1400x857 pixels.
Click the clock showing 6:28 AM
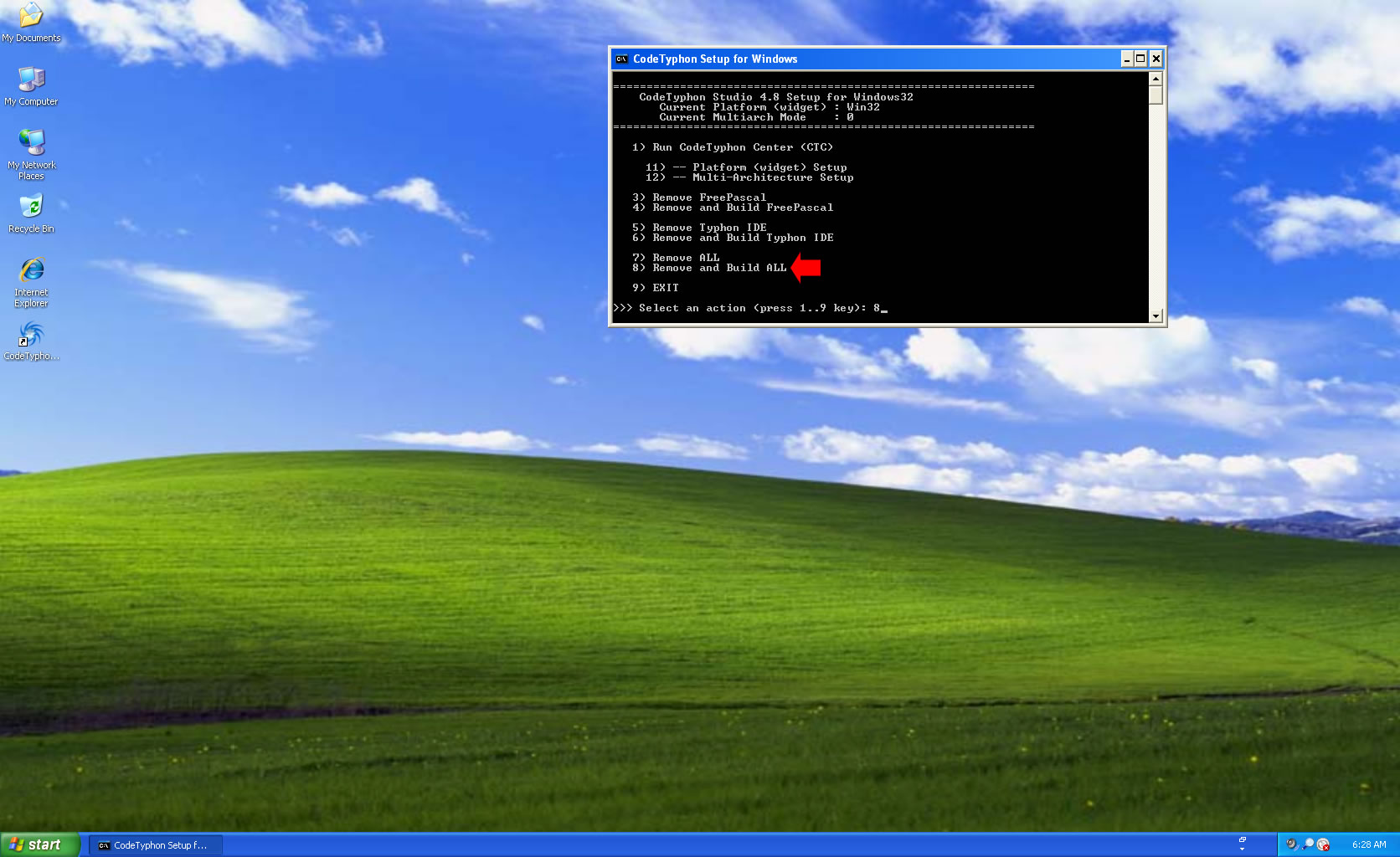[1369, 845]
